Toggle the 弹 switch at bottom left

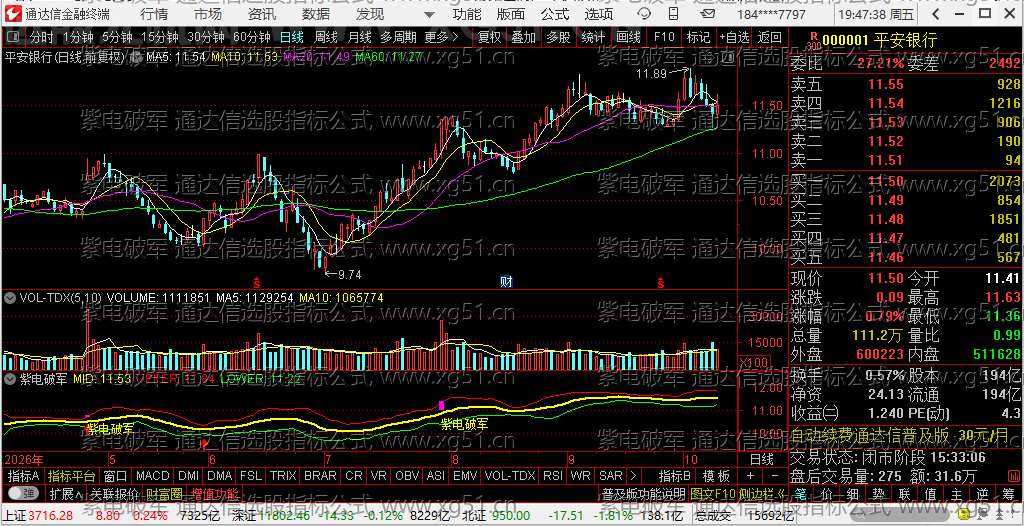22,493
